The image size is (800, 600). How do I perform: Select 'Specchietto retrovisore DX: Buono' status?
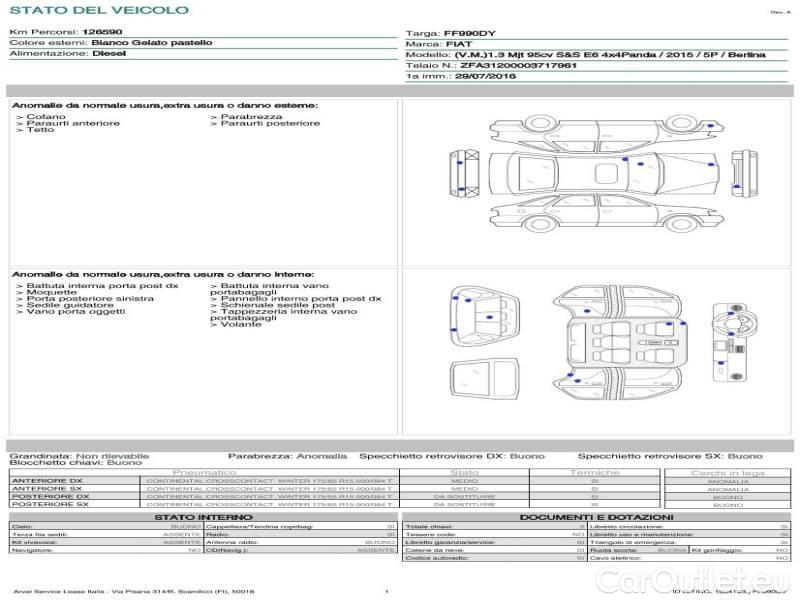coord(452,456)
